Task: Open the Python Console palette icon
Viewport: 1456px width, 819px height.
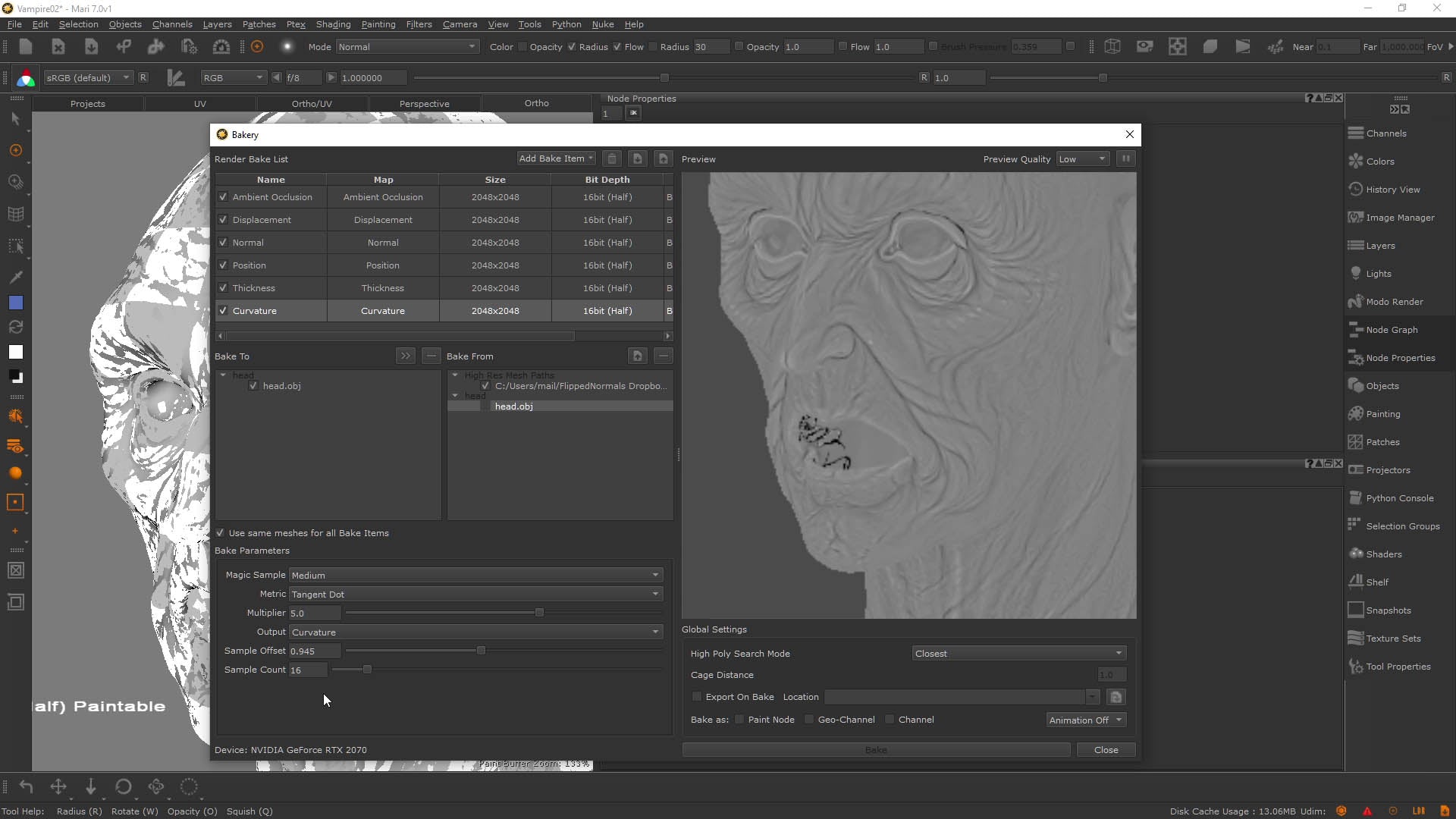Action: (1356, 498)
